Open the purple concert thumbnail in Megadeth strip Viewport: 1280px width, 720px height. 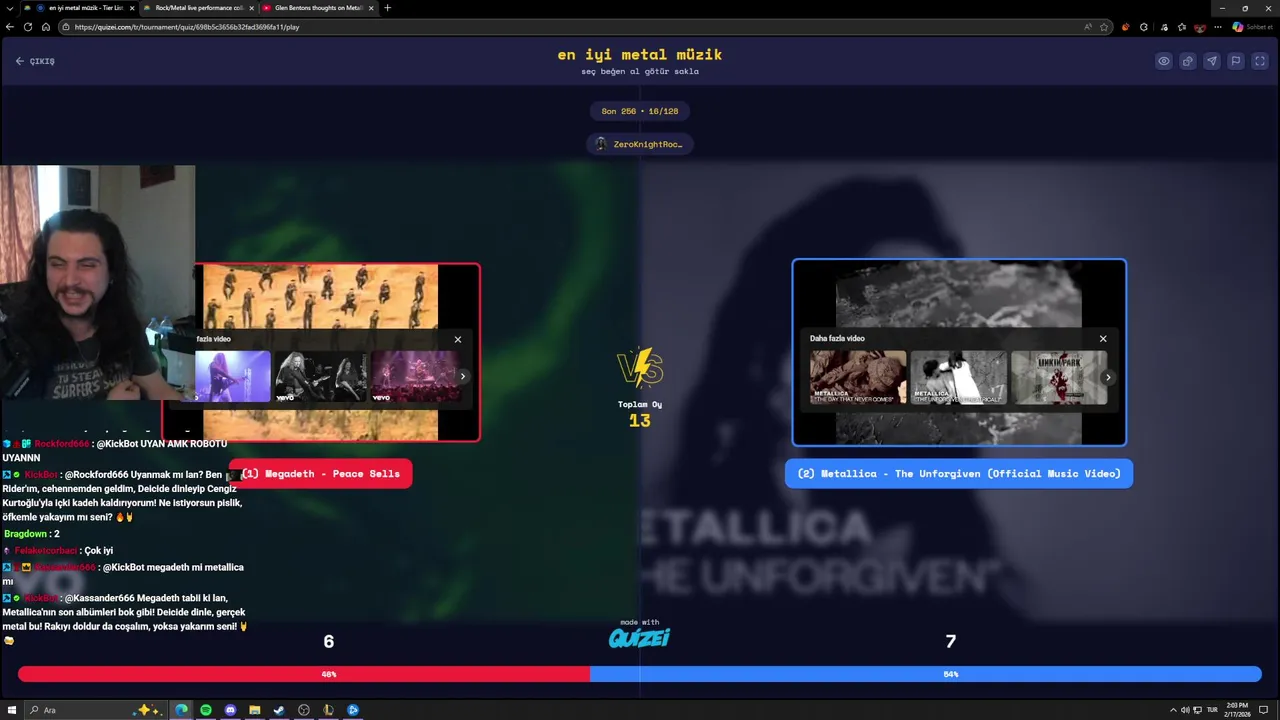click(x=415, y=376)
